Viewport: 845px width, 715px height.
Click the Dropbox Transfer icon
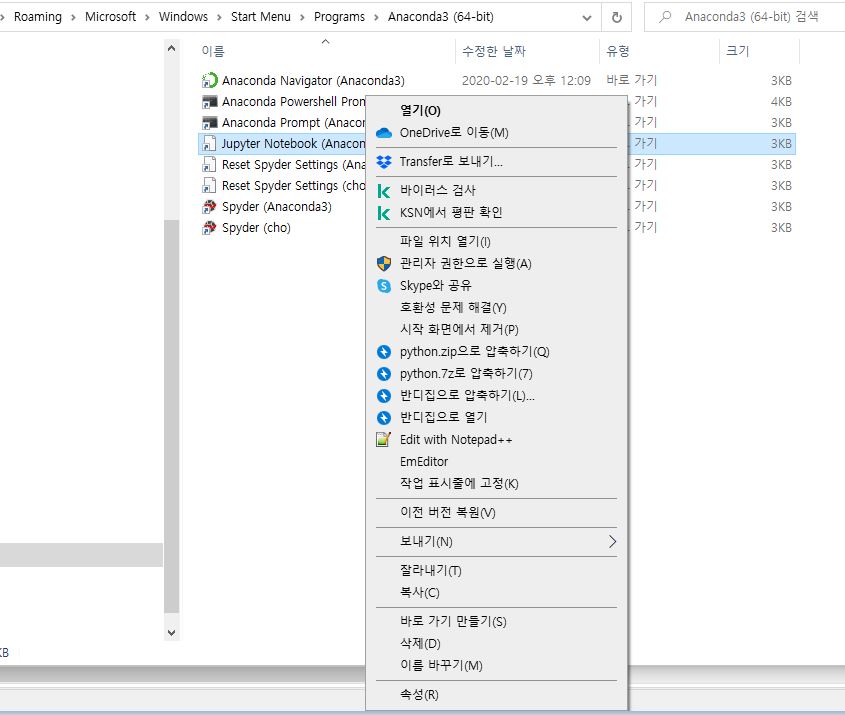click(x=384, y=162)
